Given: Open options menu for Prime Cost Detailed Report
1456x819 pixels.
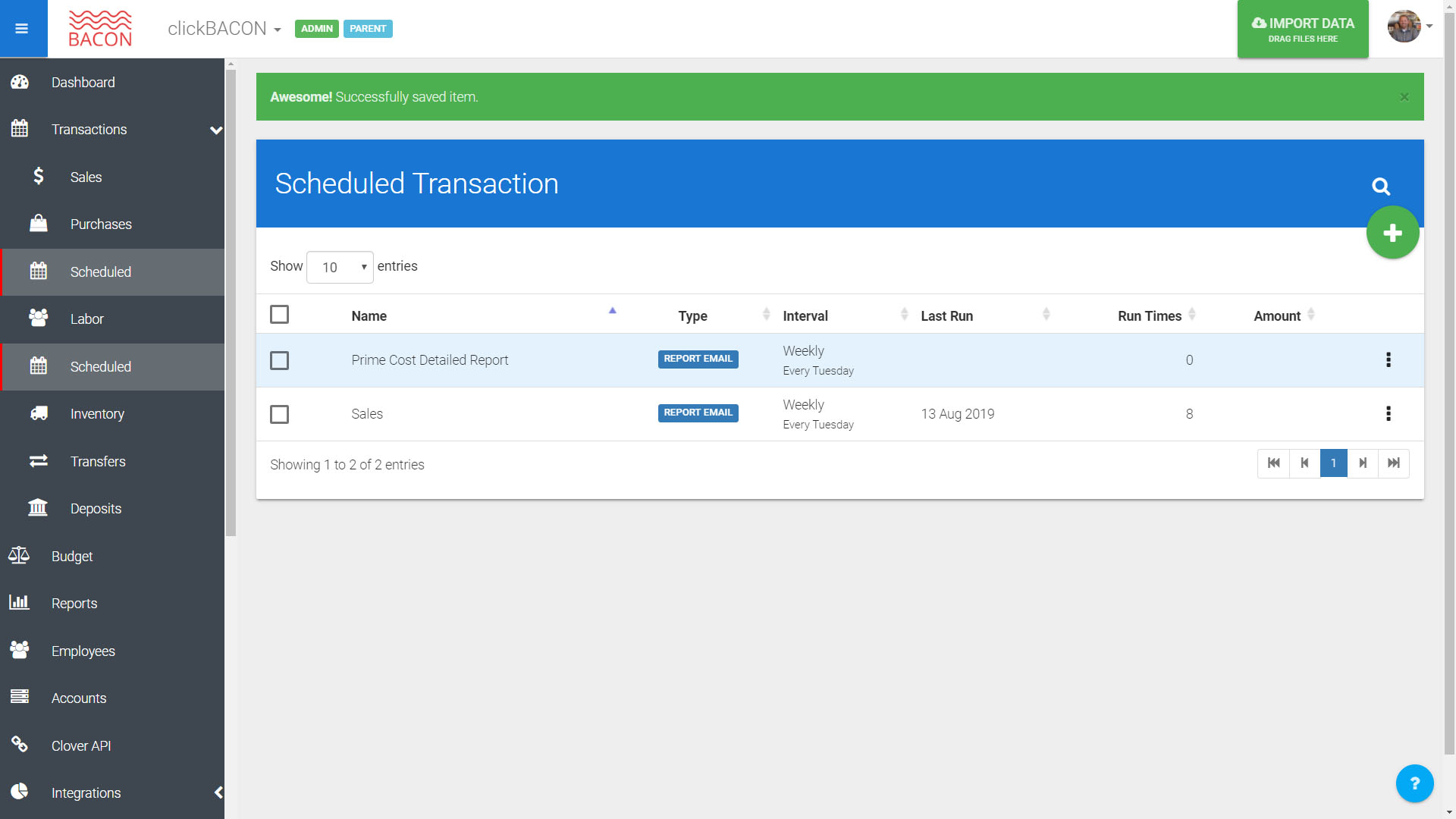Looking at the screenshot, I should coord(1388,360).
